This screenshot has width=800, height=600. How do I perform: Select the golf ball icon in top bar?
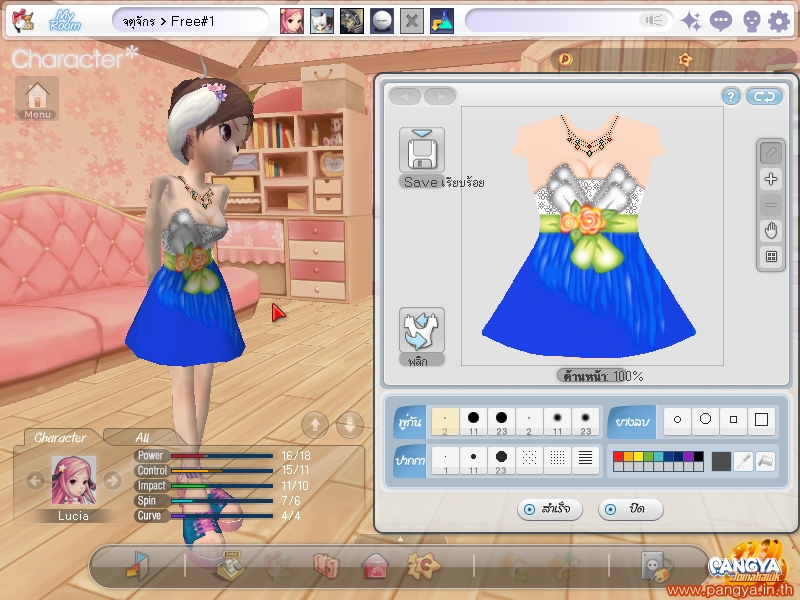(382, 21)
